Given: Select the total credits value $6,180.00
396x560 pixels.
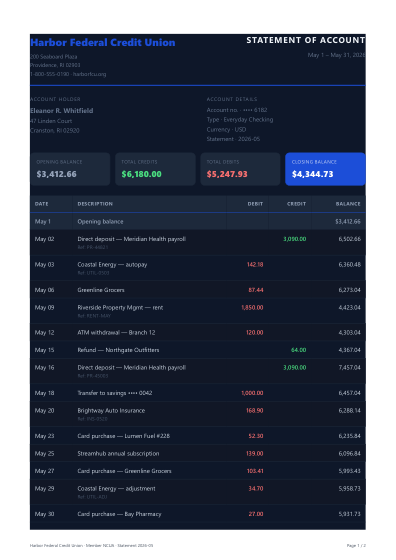Looking at the screenshot, I should coord(141,174).
